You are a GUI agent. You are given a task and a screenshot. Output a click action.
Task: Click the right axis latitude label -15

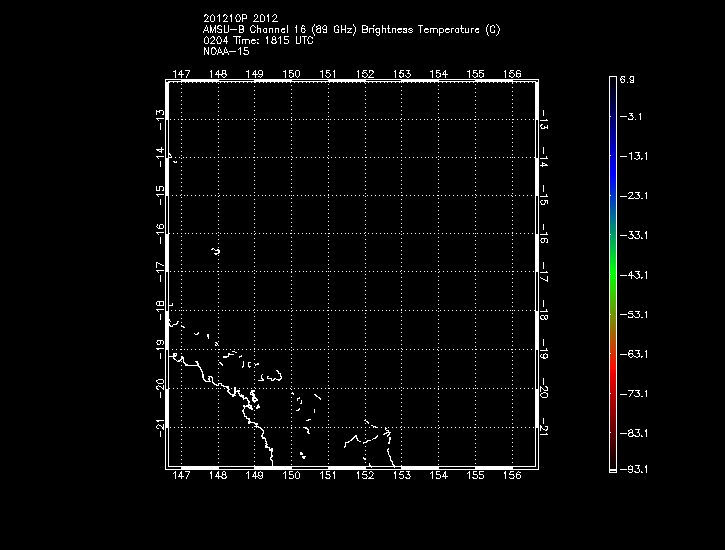pyautogui.click(x=544, y=195)
